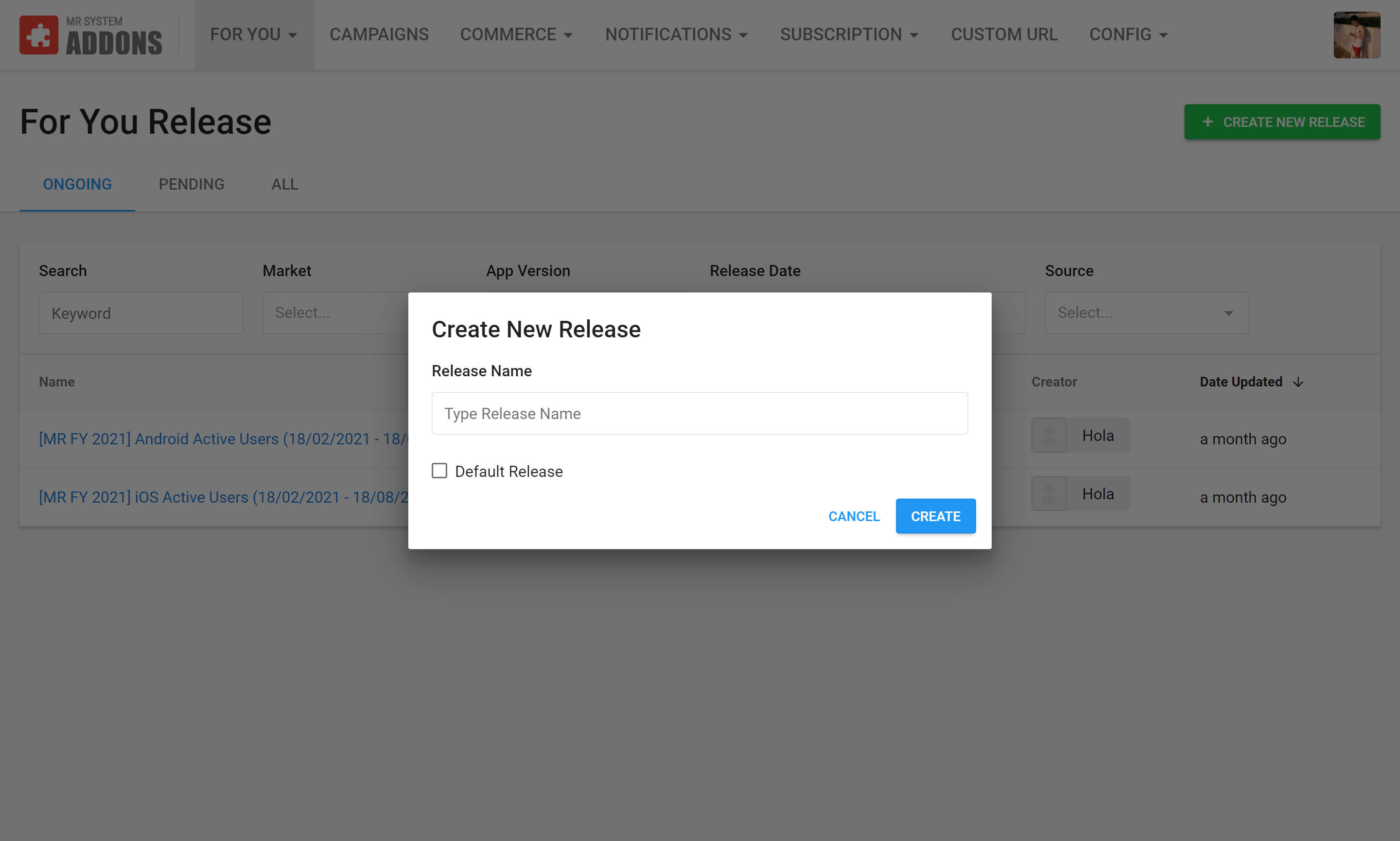The width and height of the screenshot is (1400, 841).
Task: Open the Commerce dropdown menu
Action: pyautogui.click(x=516, y=35)
